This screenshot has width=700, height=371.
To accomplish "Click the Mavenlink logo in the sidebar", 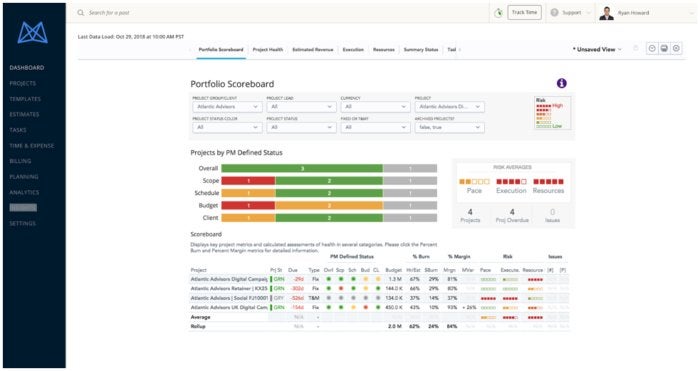I will point(33,33).
